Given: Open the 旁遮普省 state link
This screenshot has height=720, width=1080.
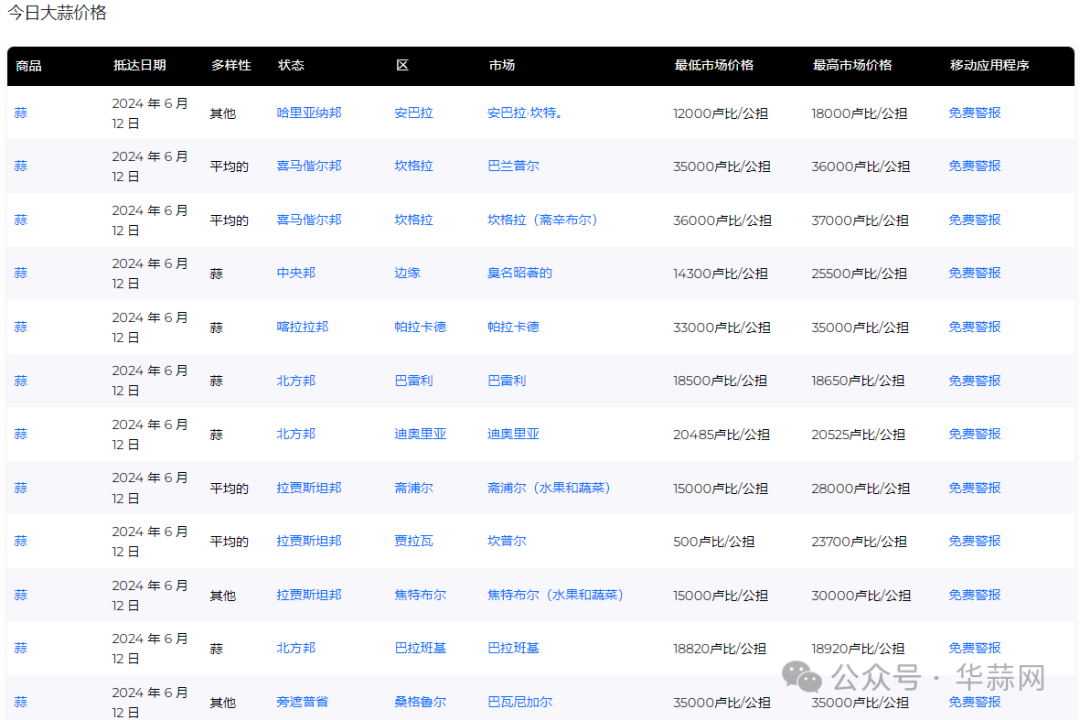Looking at the screenshot, I should [x=302, y=701].
